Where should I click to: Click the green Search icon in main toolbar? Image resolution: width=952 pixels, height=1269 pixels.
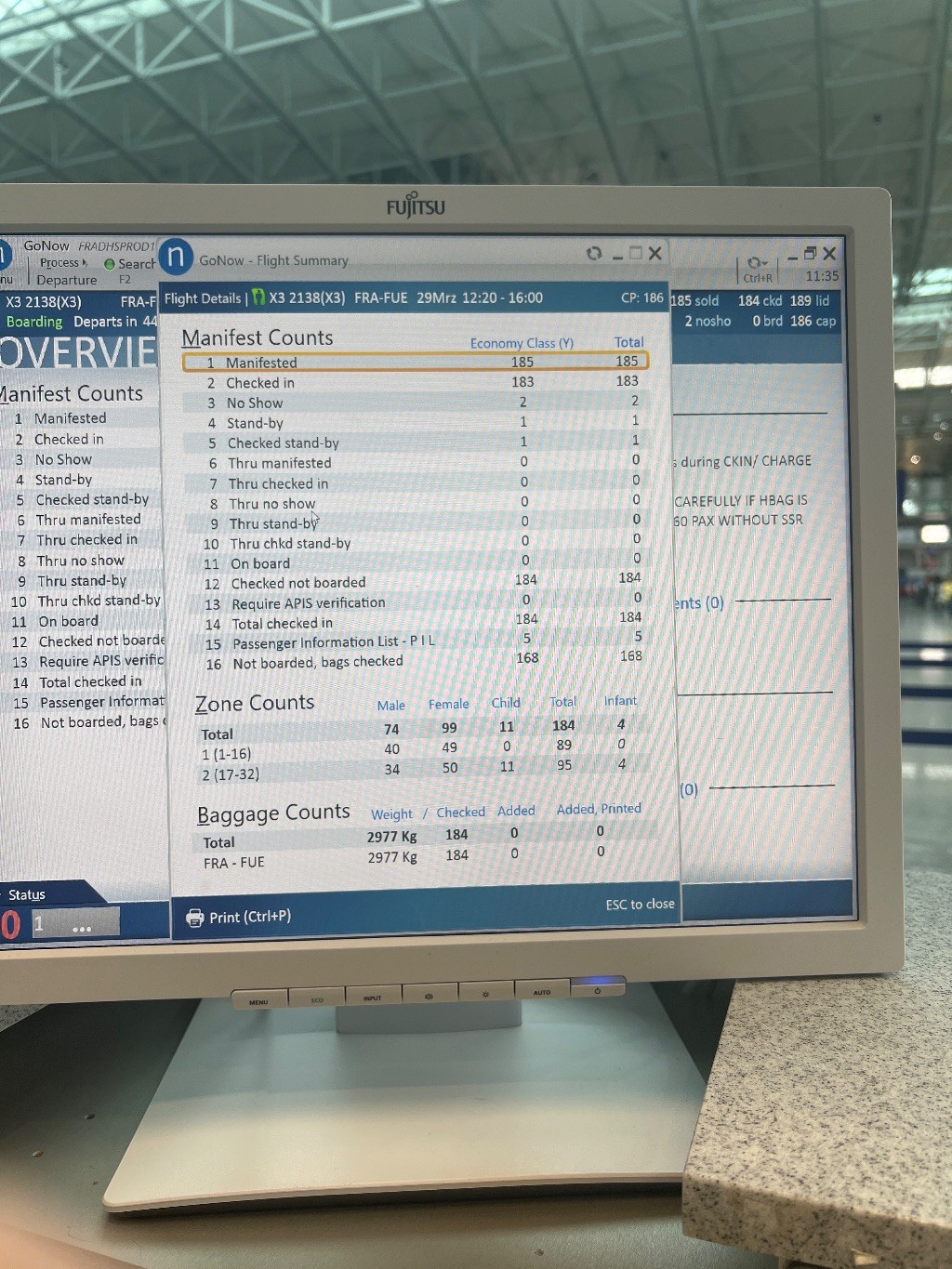pyautogui.click(x=110, y=264)
